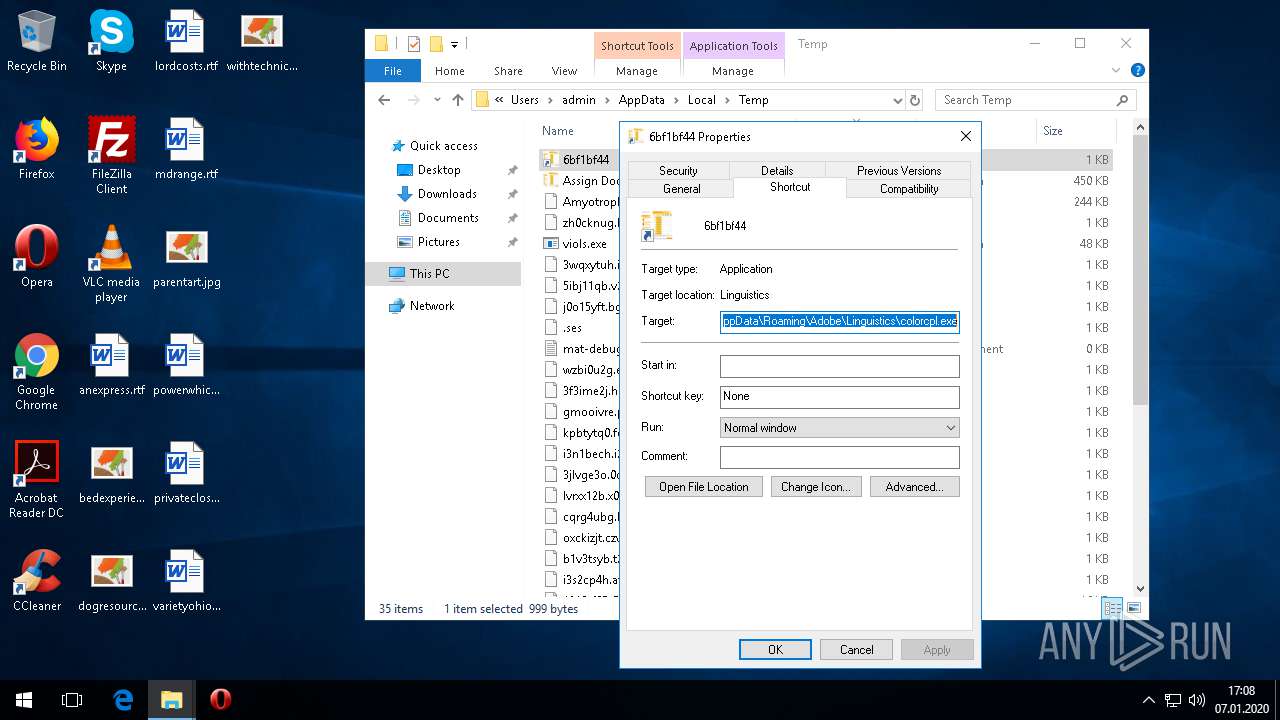The height and width of the screenshot is (720, 1280).
Task: Switch to the Security tab
Action: [x=678, y=171]
